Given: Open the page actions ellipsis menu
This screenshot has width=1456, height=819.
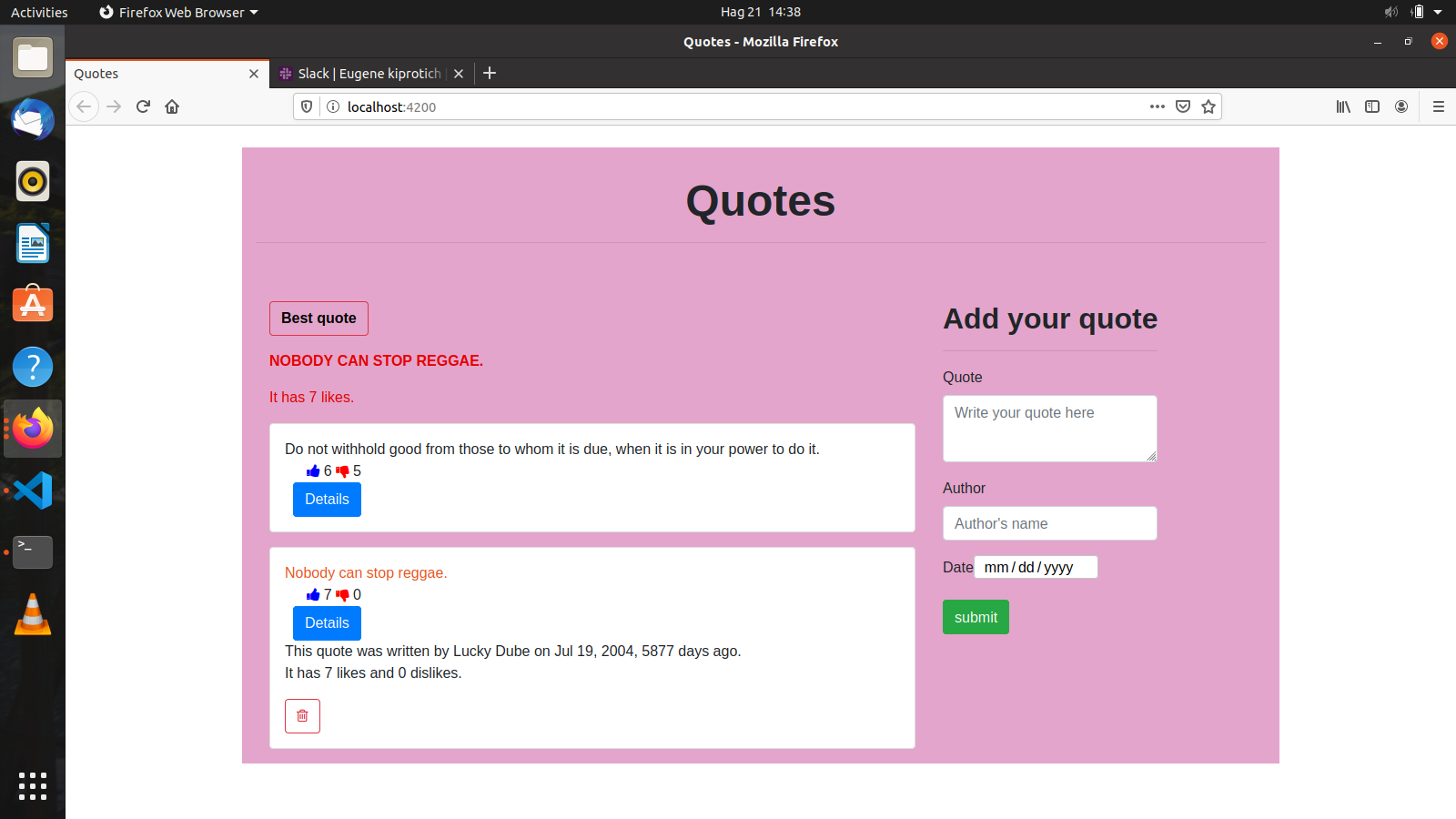Looking at the screenshot, I should [1157, 106].
